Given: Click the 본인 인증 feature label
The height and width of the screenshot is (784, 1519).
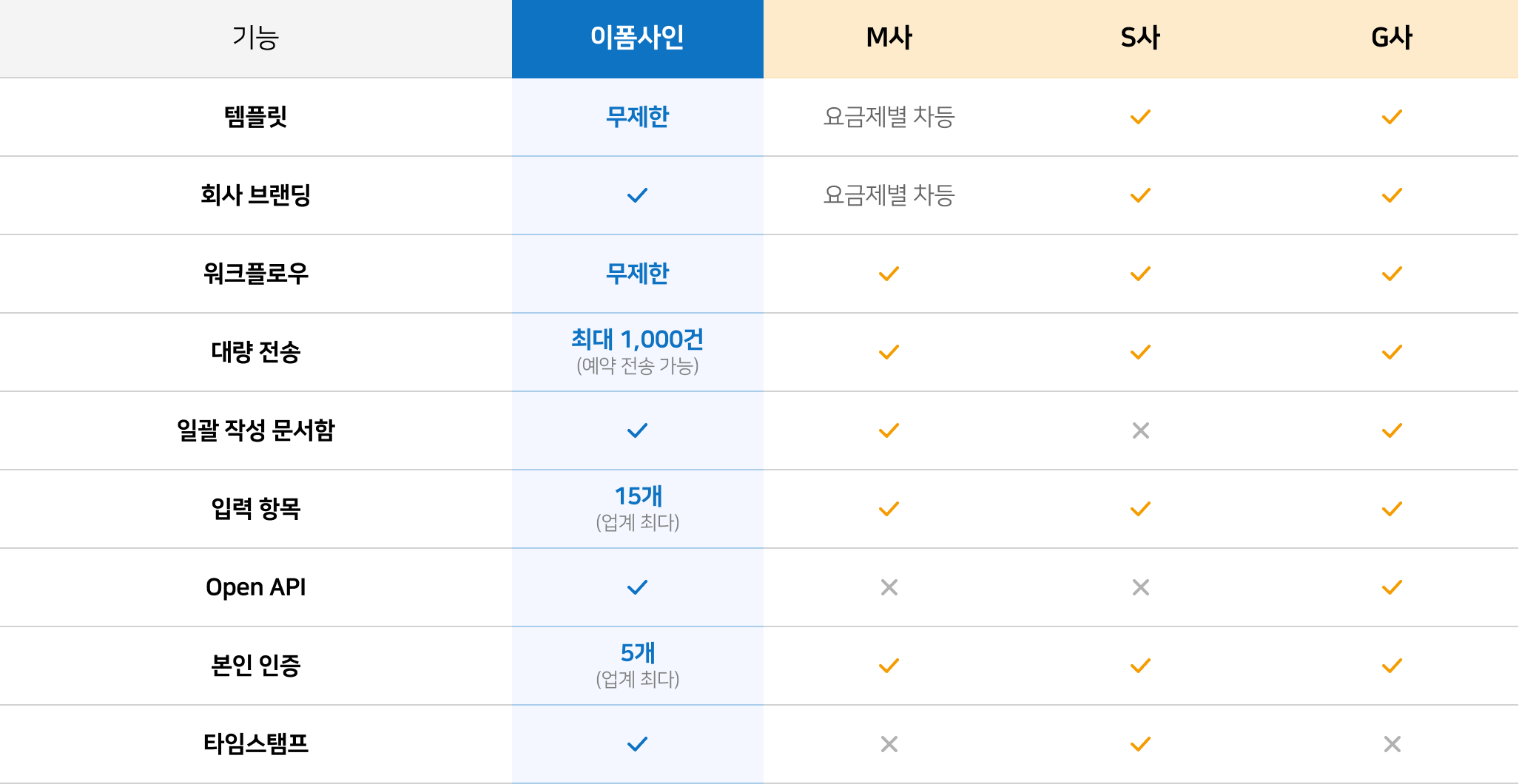Looking at the screenshot, I should [x=255, y=666].
